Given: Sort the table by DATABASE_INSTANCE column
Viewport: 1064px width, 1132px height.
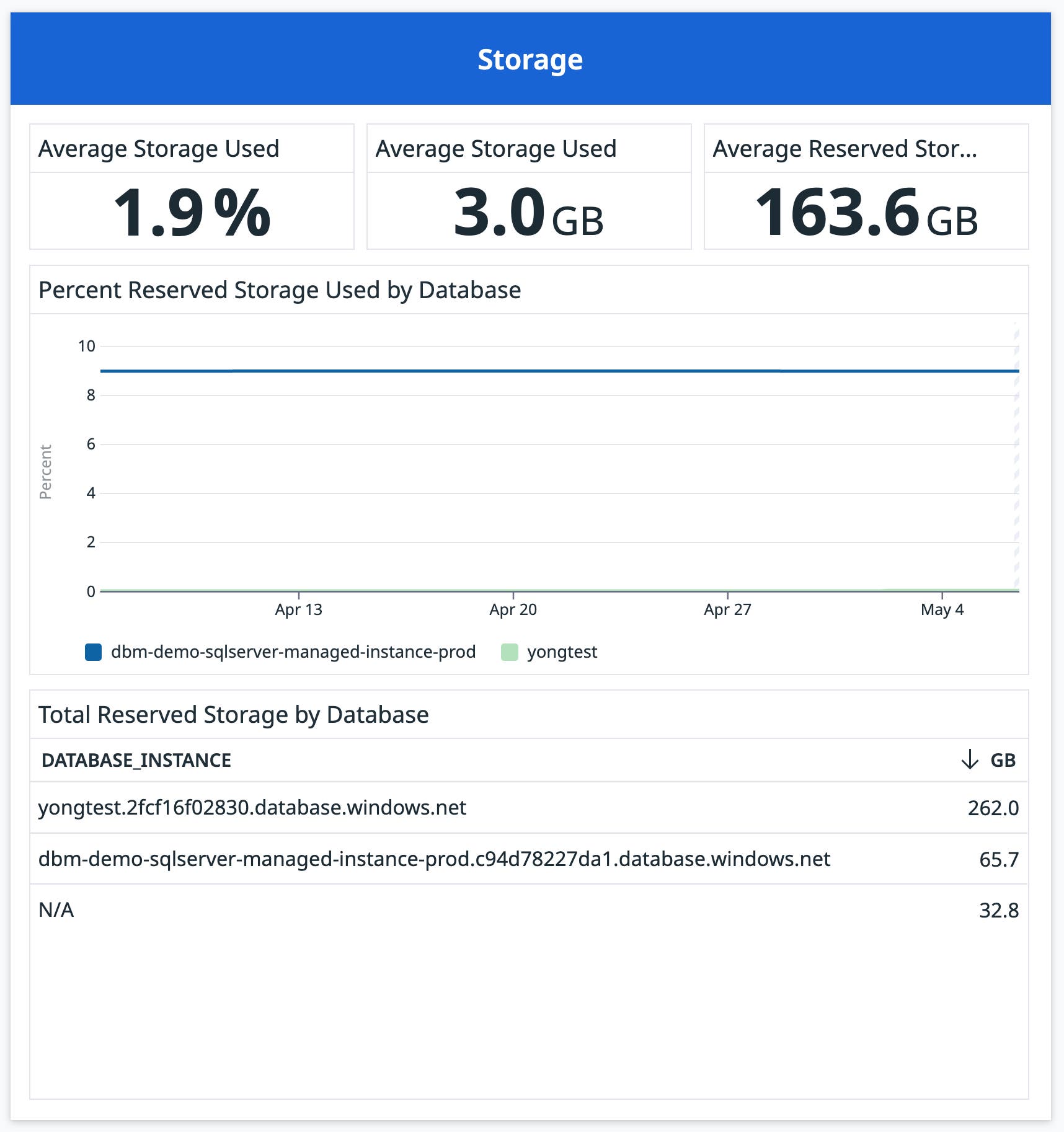Looking at the screenshot, I should [x=136, y=759].
